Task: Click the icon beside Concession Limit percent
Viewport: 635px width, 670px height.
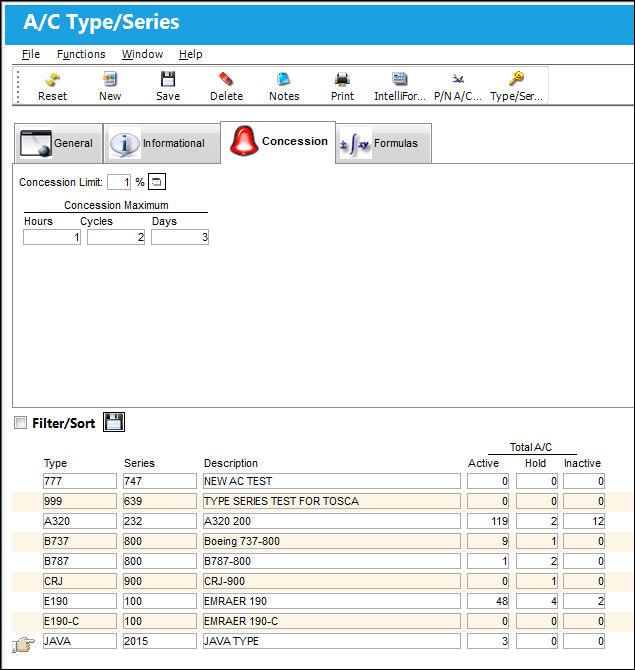Action: 157,182
